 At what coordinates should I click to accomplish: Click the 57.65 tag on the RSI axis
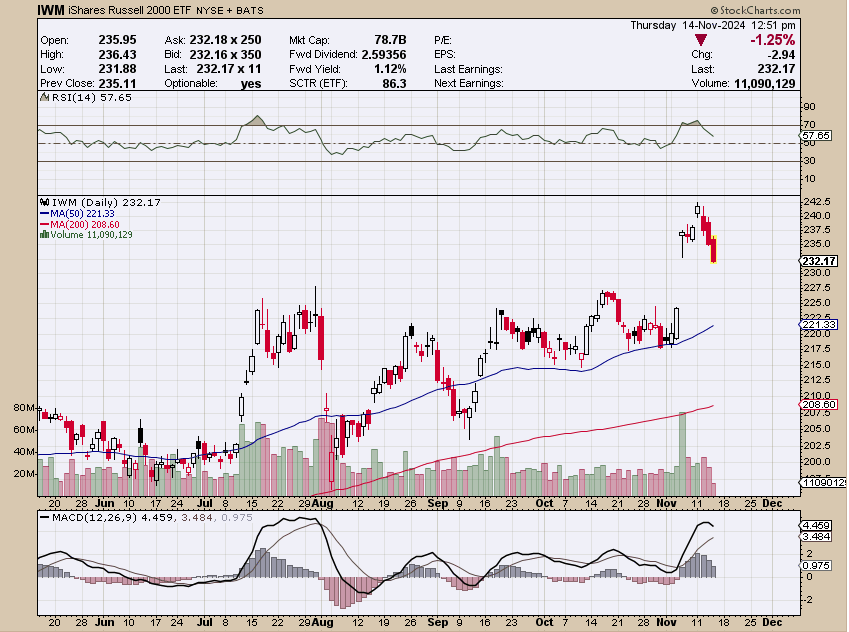[817, 135]
